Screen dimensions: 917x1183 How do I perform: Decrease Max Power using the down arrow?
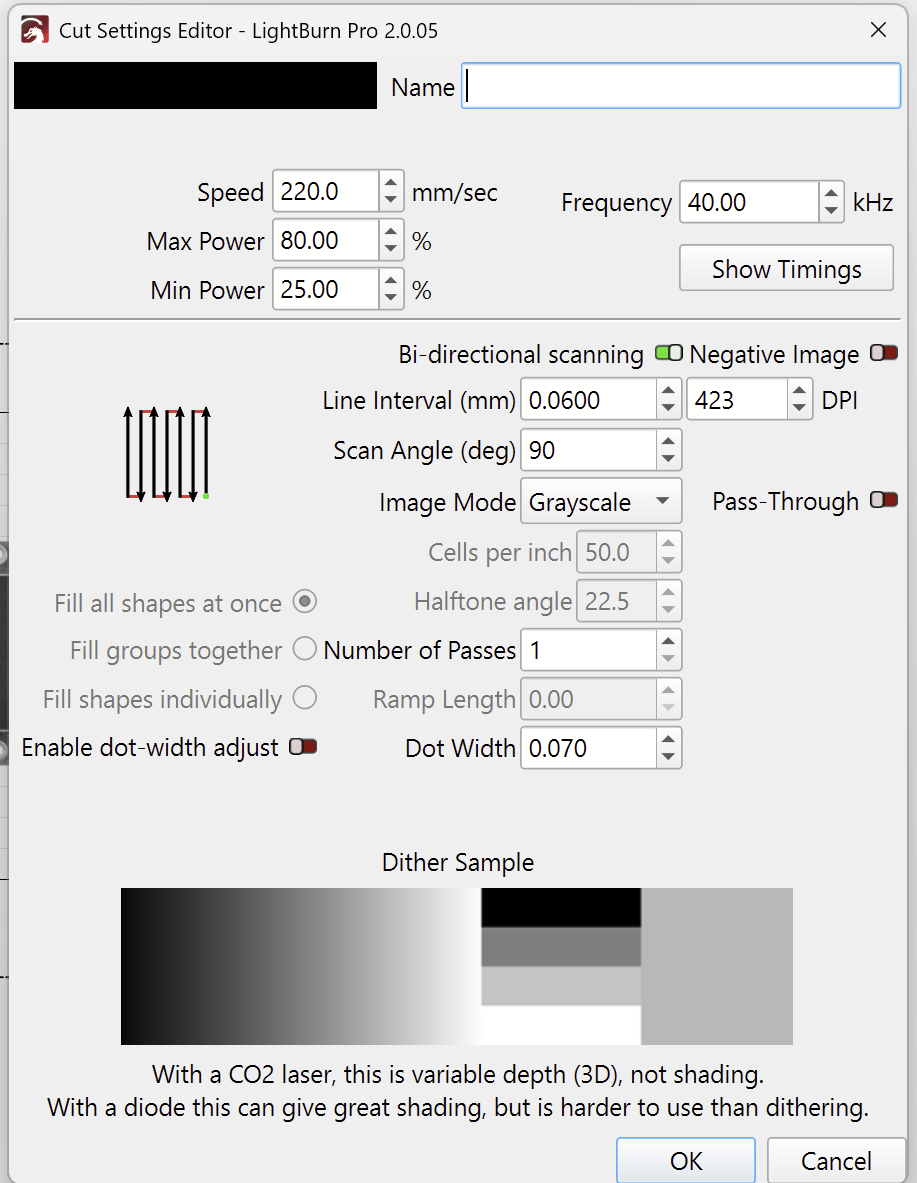(390, 251)
